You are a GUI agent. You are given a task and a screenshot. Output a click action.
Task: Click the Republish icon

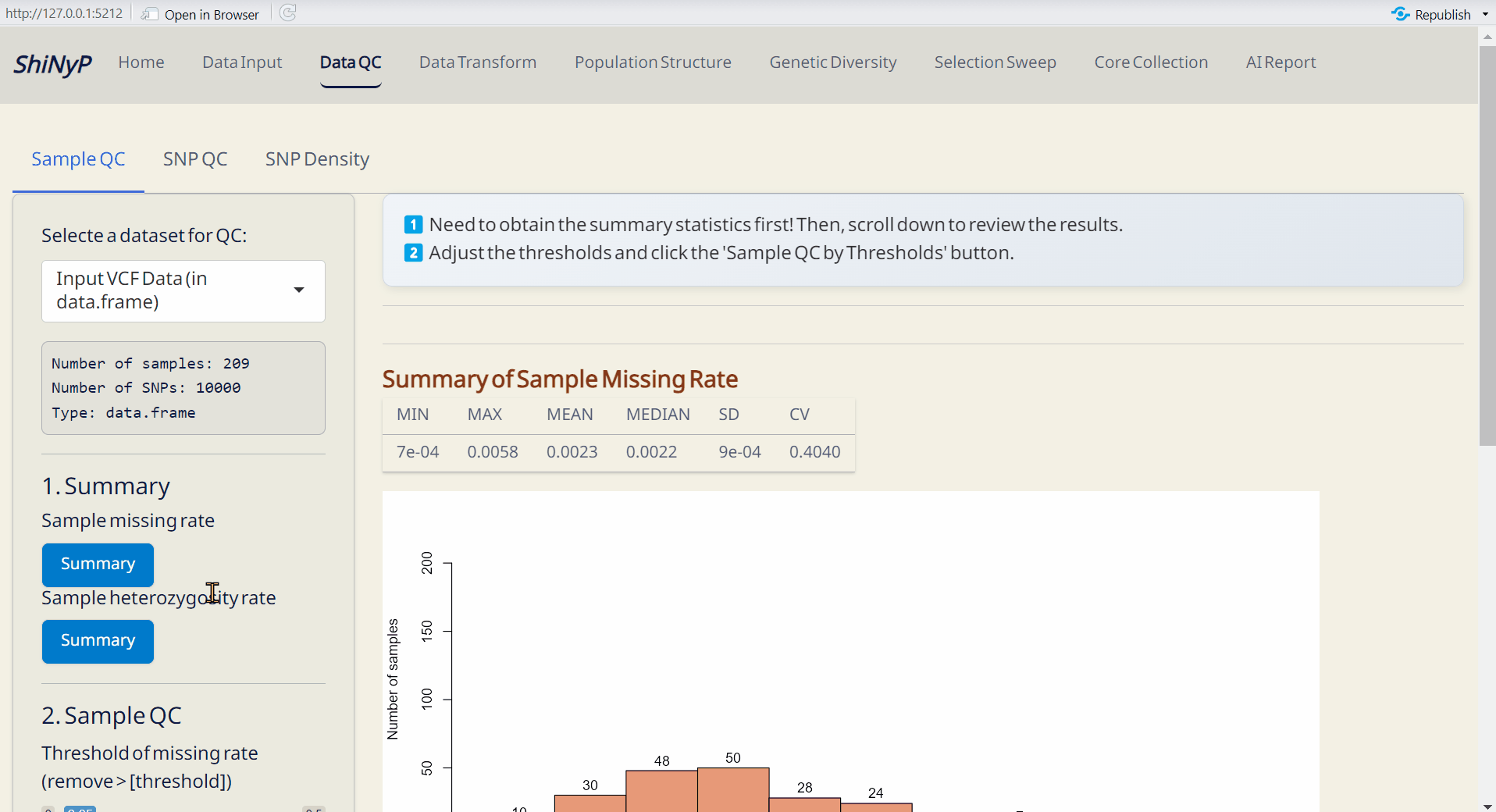point(1400,14)
